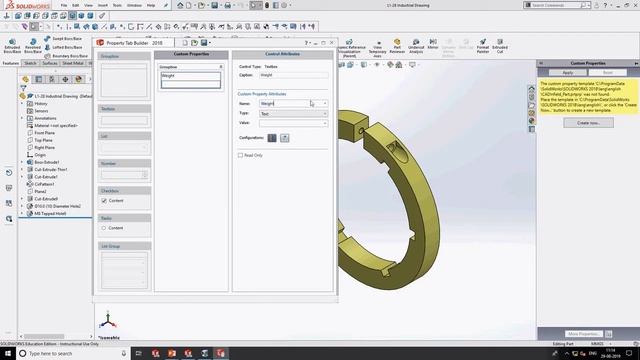Image resolution: width=640 pixels, height=360 pixels.
Task: Click the Windows search box
Action: point(73,353)
